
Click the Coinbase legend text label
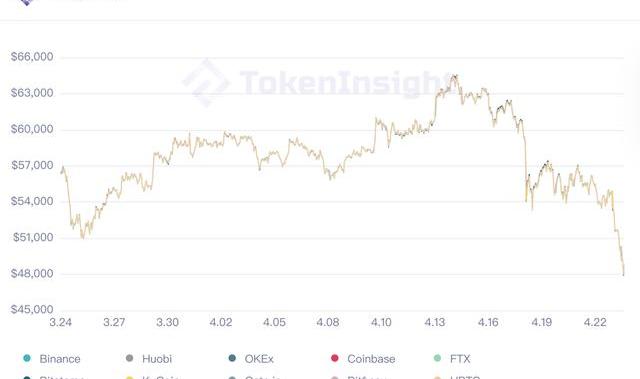(371, 359)
